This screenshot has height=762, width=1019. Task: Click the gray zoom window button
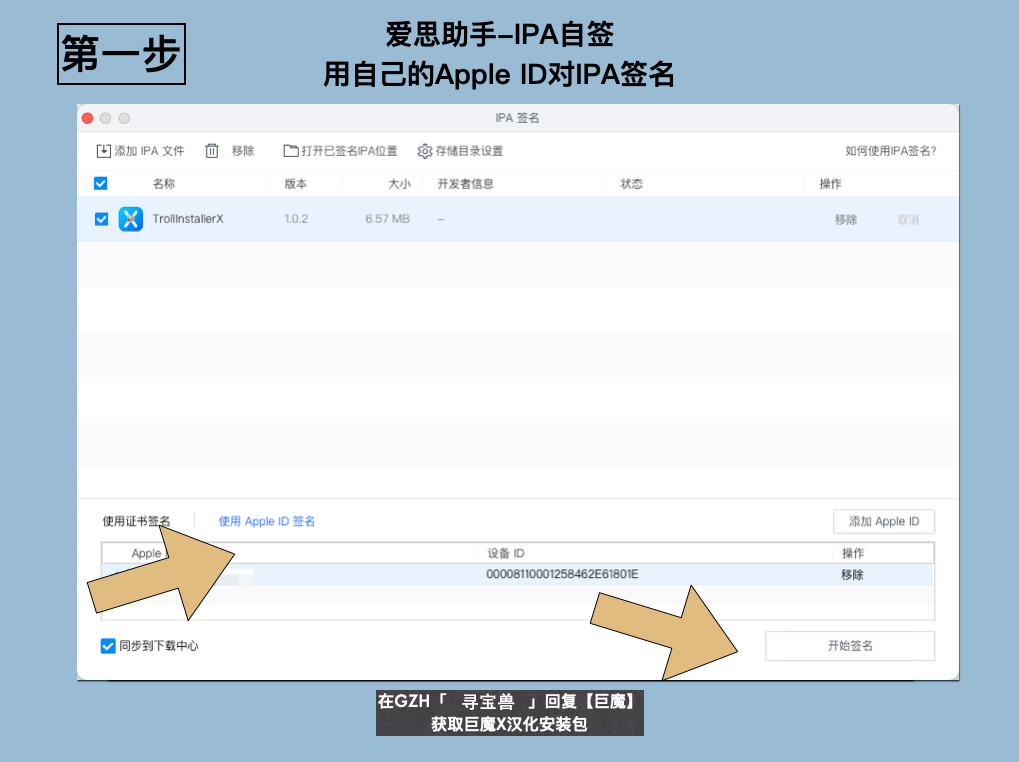pyautogui.click(x=124, y=118)
